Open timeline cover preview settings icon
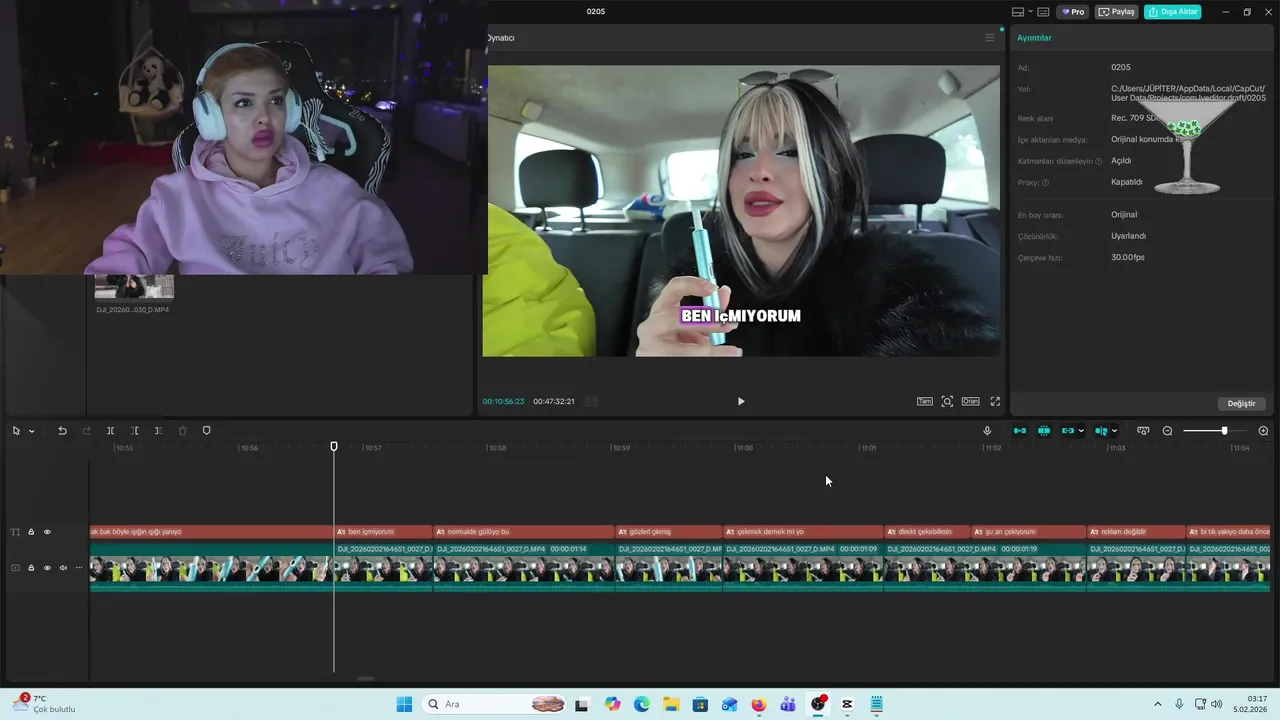The width and height of the screenshot is (1280, 720). tap(1143, 431)
